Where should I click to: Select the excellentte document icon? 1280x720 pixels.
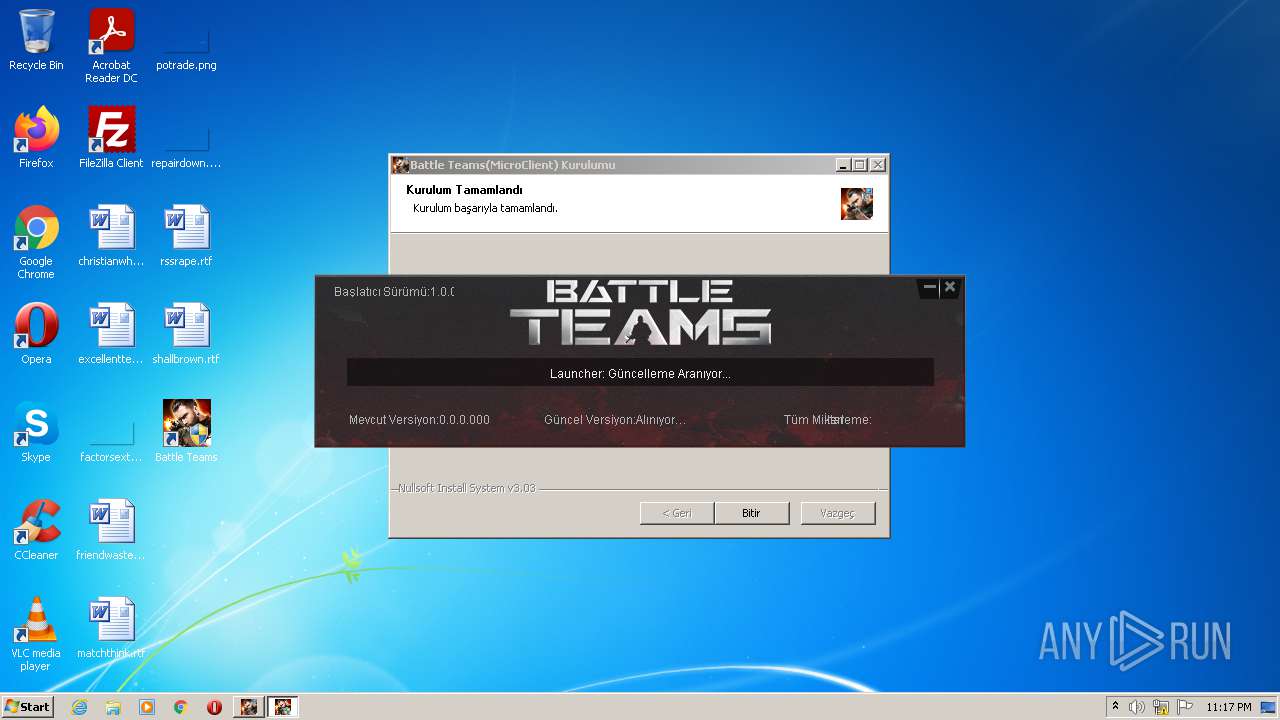[x=111, y=334]
